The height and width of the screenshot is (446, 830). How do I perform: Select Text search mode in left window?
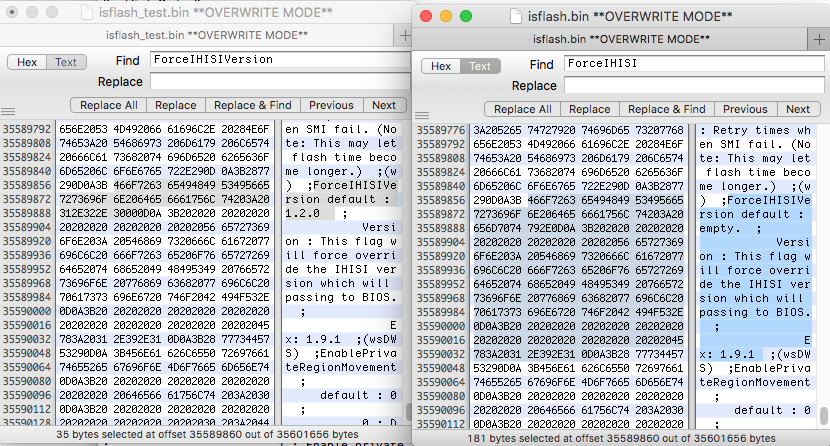(65, 62)
